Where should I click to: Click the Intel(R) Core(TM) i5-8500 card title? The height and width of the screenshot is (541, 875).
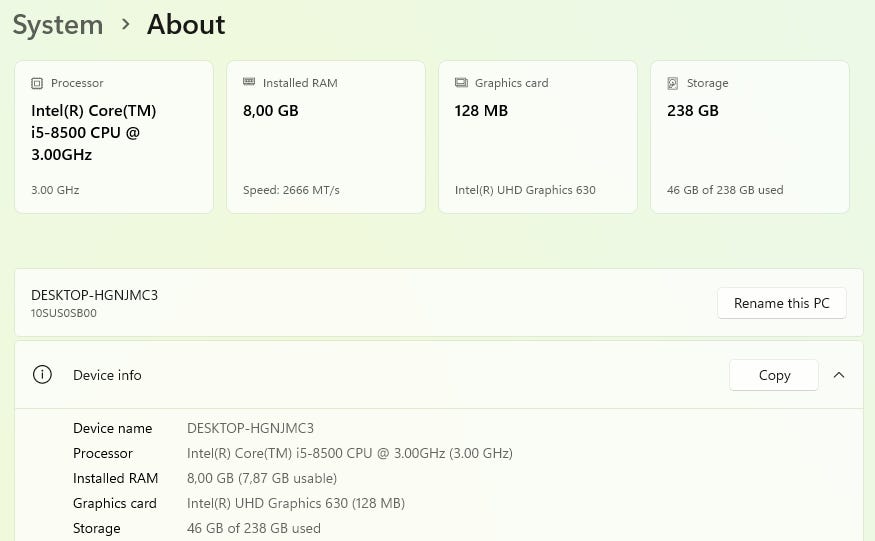pos(94,132)
